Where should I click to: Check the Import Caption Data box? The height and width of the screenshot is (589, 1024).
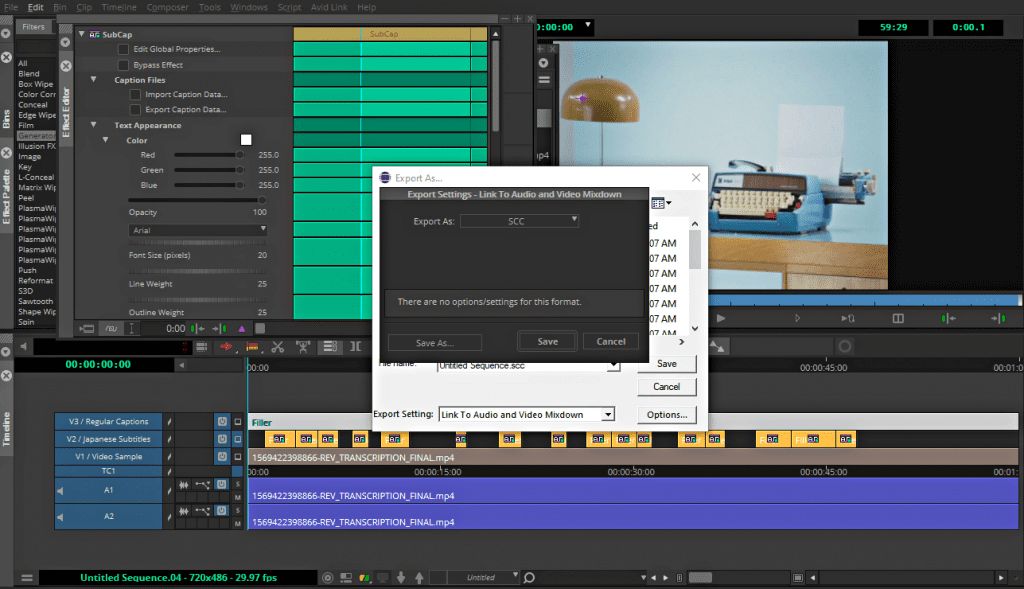[x=135, y=94]
